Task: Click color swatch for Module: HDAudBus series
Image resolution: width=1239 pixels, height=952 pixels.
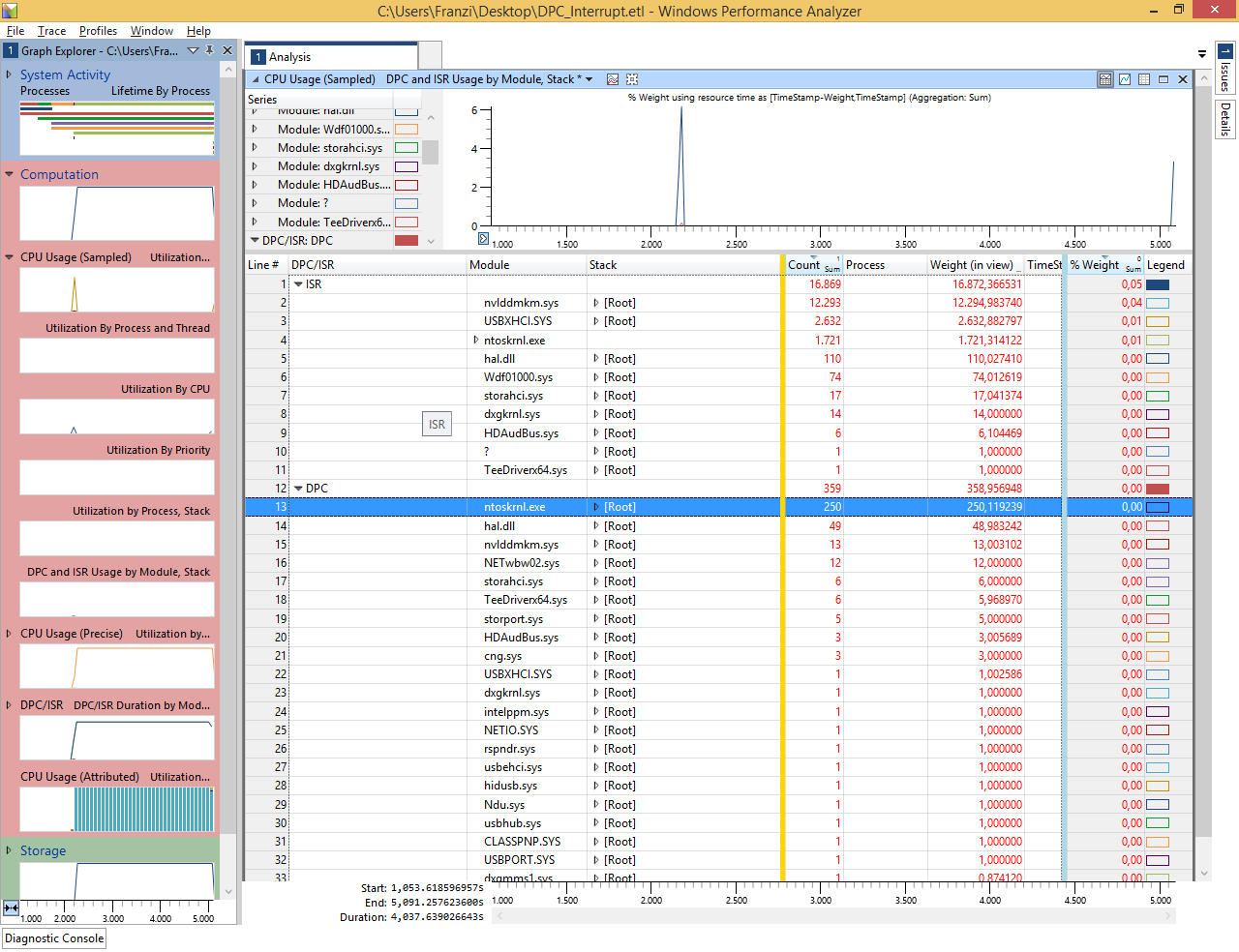Action: tap(407, 185)
